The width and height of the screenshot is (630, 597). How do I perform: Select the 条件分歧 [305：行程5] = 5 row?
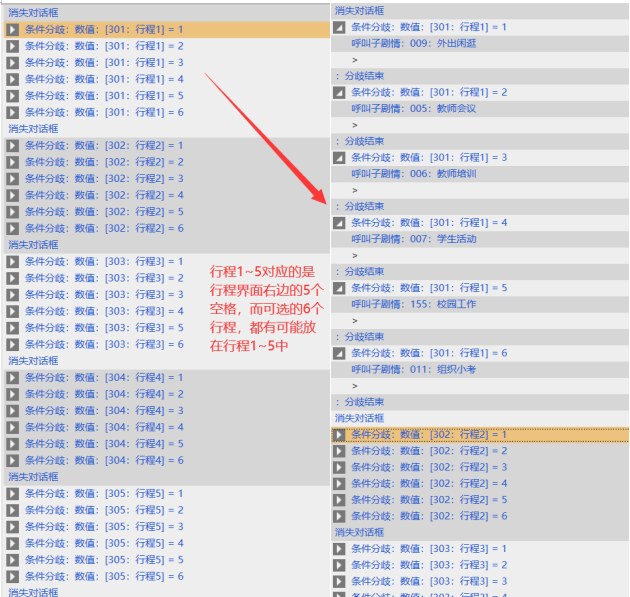pyautogui.click(x=104, y=560)
